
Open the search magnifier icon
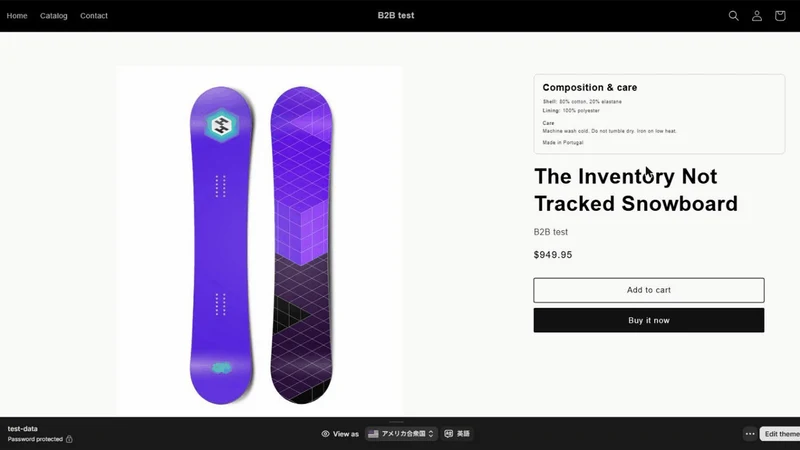[733, 16]
